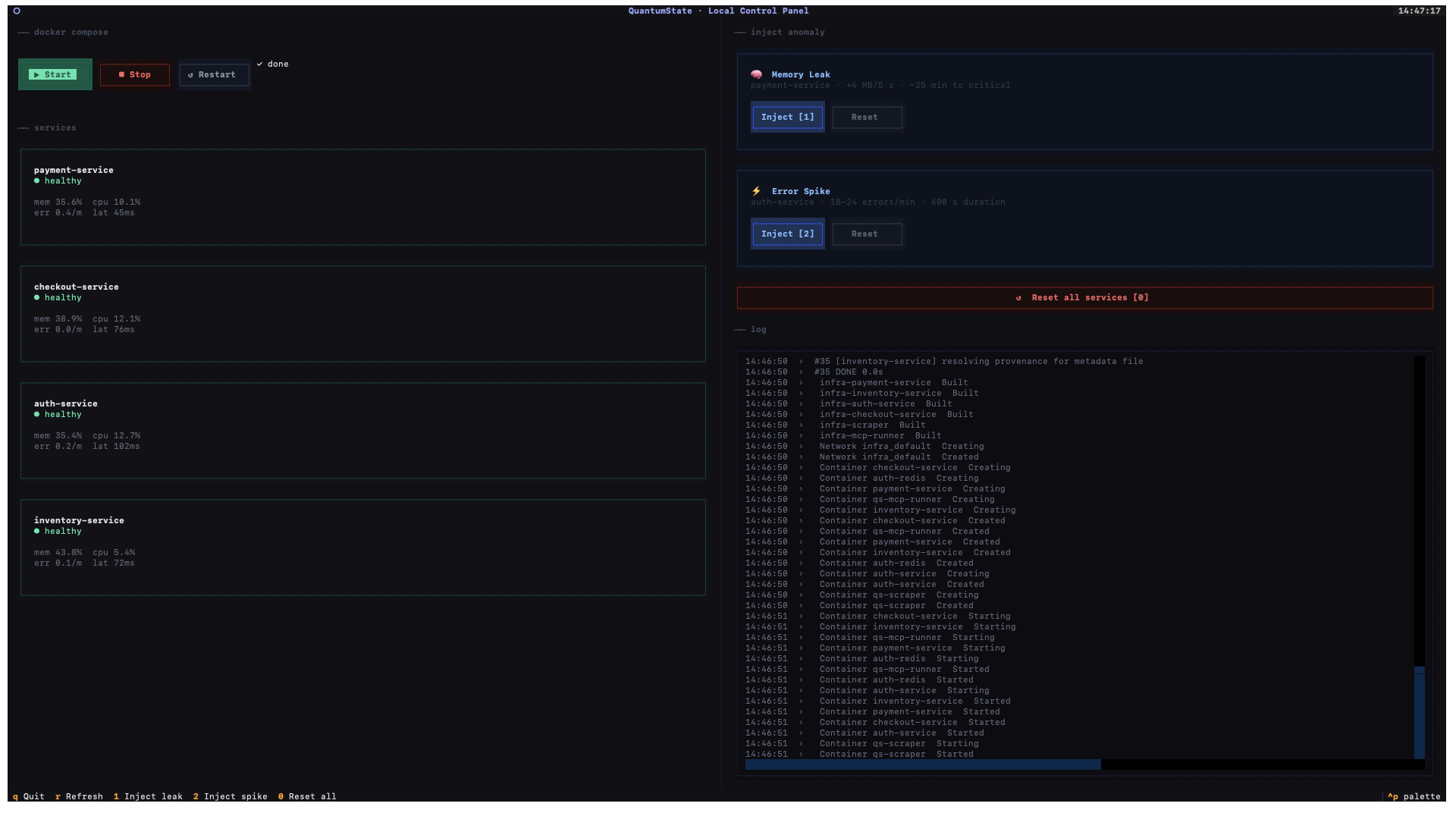Reset the Memory Leak anomaly
1456x819 pixels.
(x=866, y=118)
